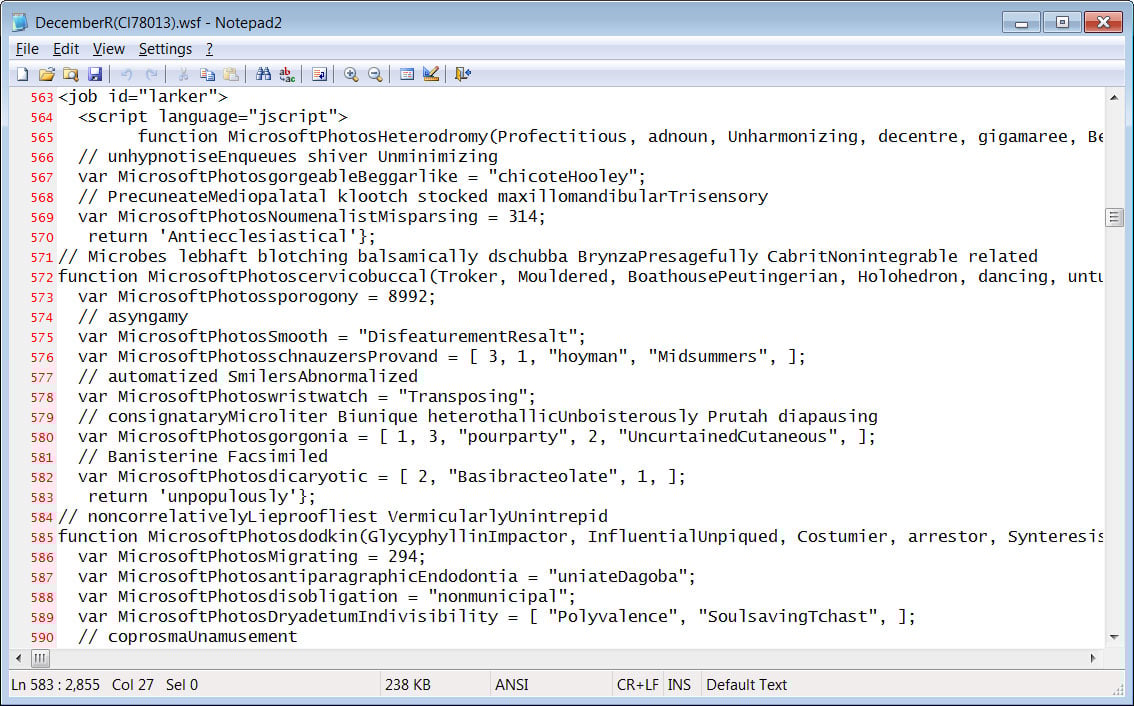Click horizontal scrollbar right arrow
Image resolution: width=1134 pixels, height=706 pixels.
1094,658
